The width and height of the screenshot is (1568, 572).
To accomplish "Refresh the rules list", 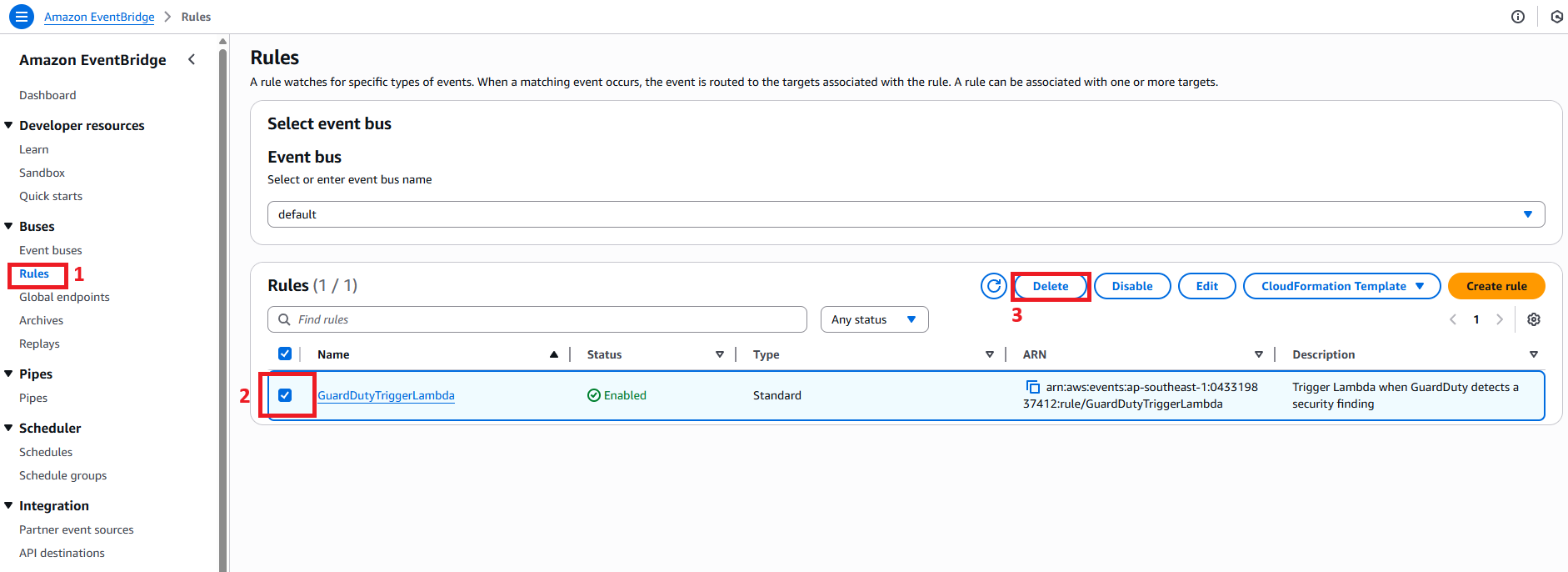I will point(993,286).
